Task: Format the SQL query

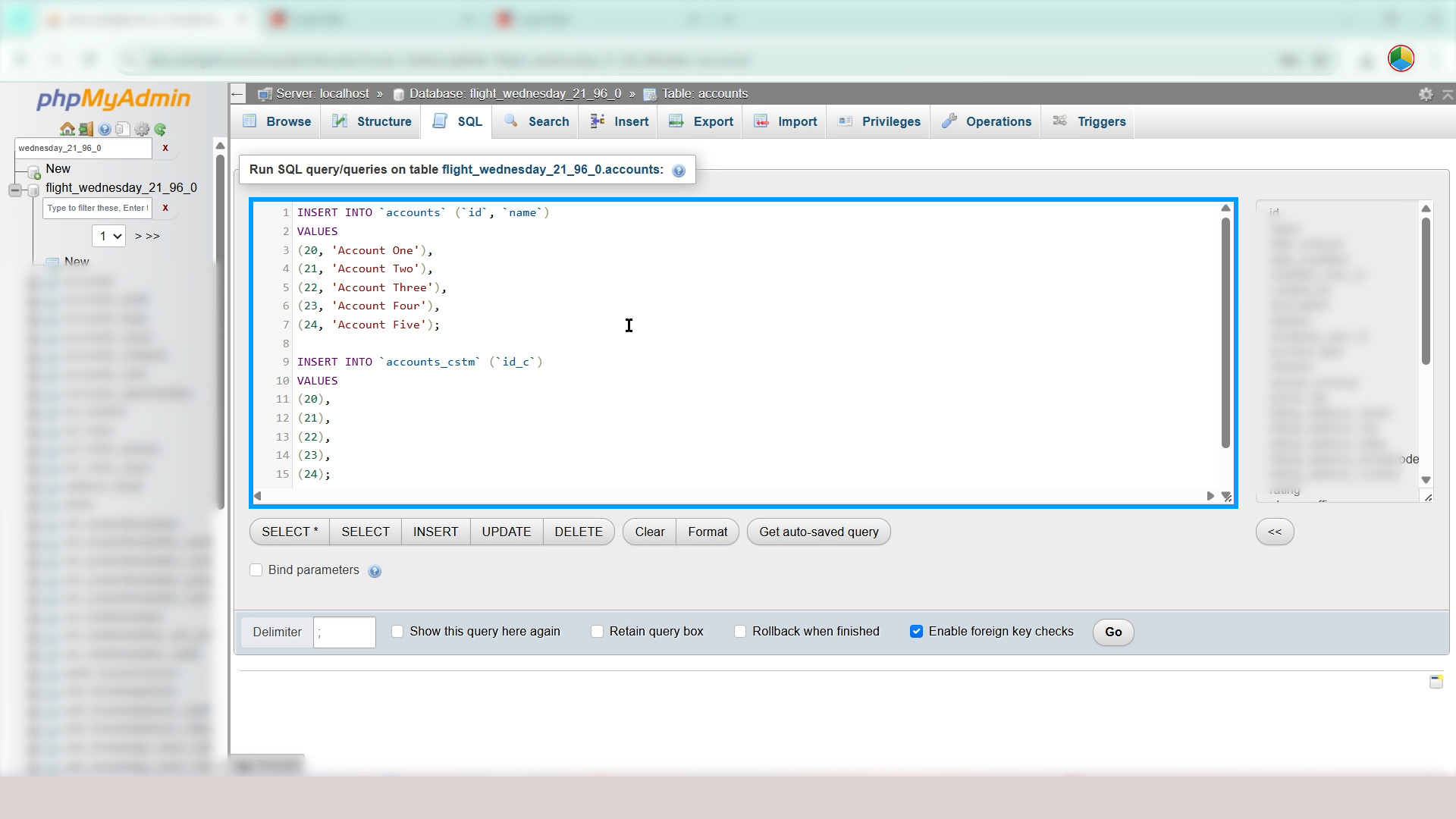Action: (708, 532)
